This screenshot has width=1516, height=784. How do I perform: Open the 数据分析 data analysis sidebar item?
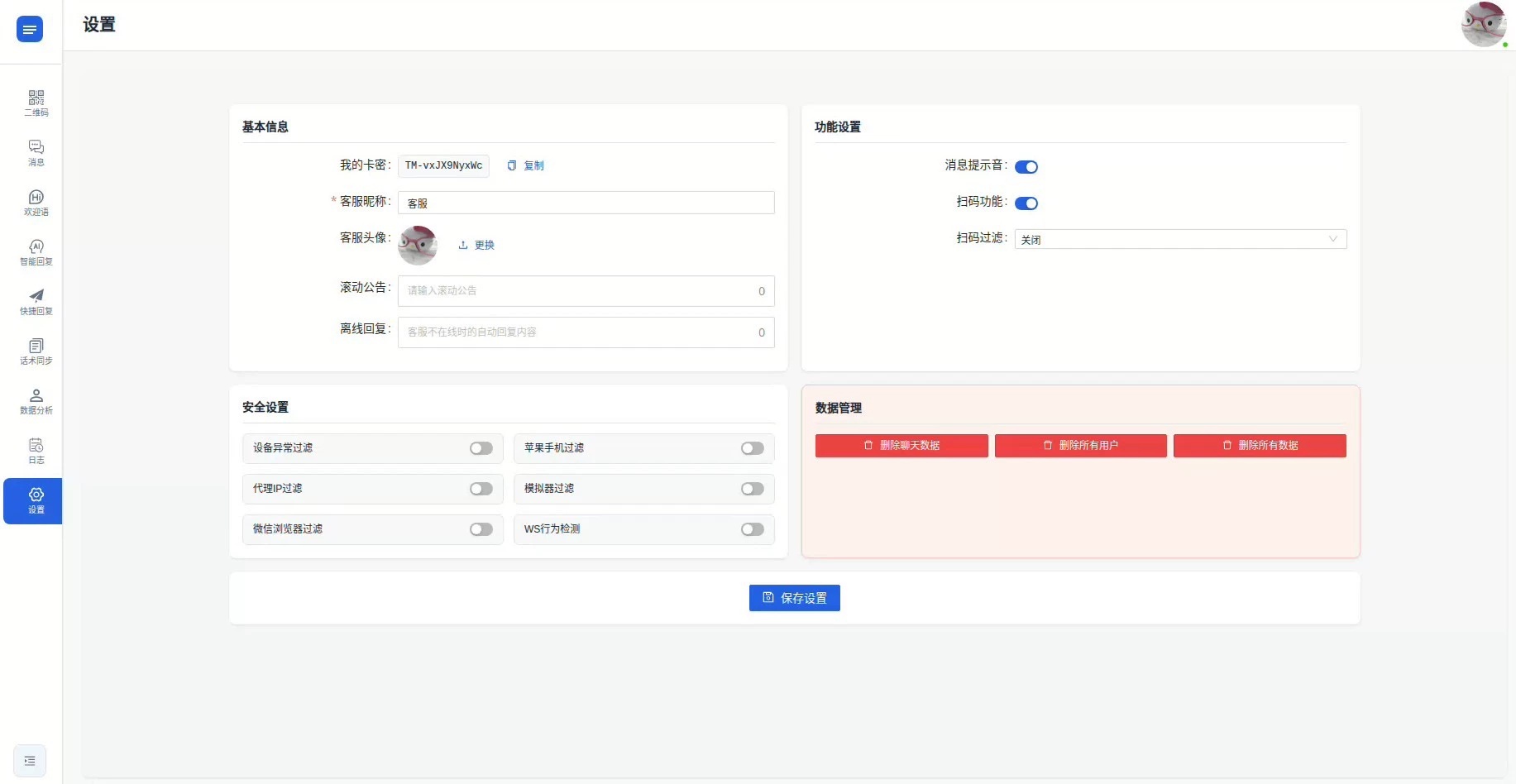[36, 401]
